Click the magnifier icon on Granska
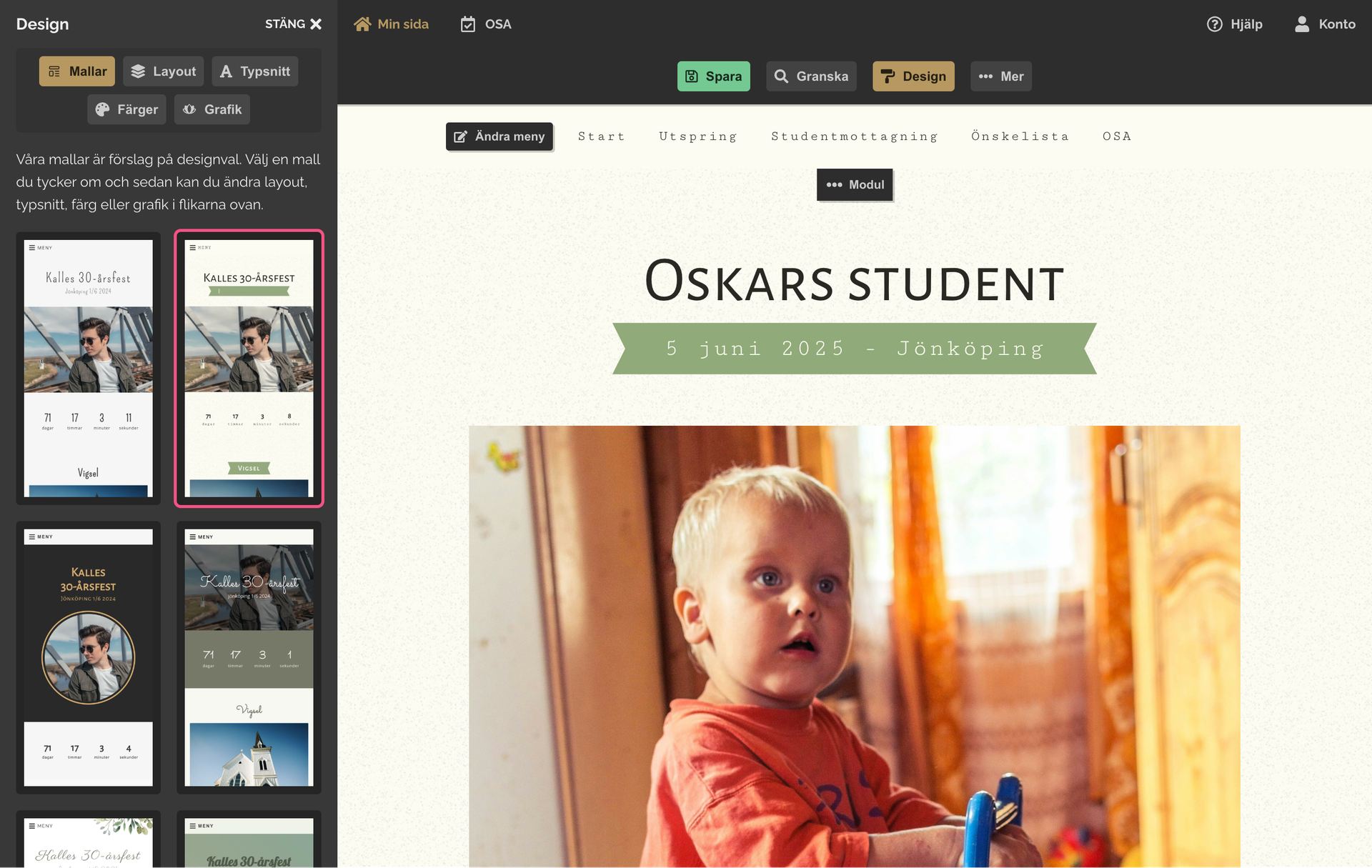This screenshot has height=868, width=1372. point(782,76)
